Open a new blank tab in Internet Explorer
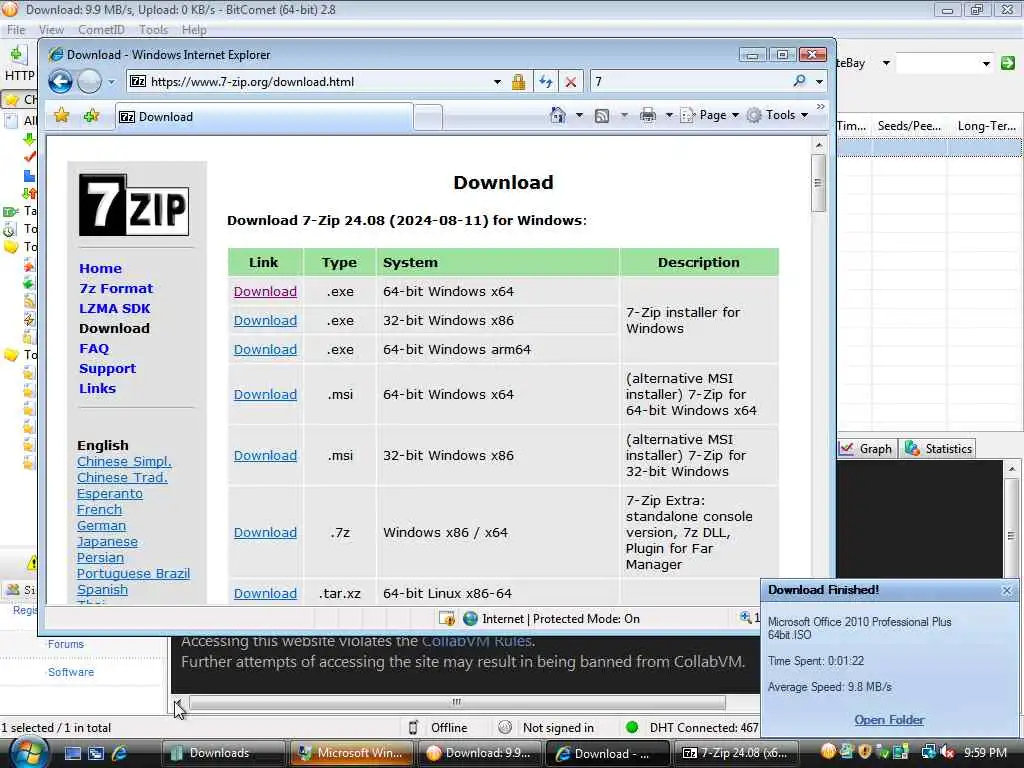Viewport: 1024px width, 768px height. coord(428,118)
